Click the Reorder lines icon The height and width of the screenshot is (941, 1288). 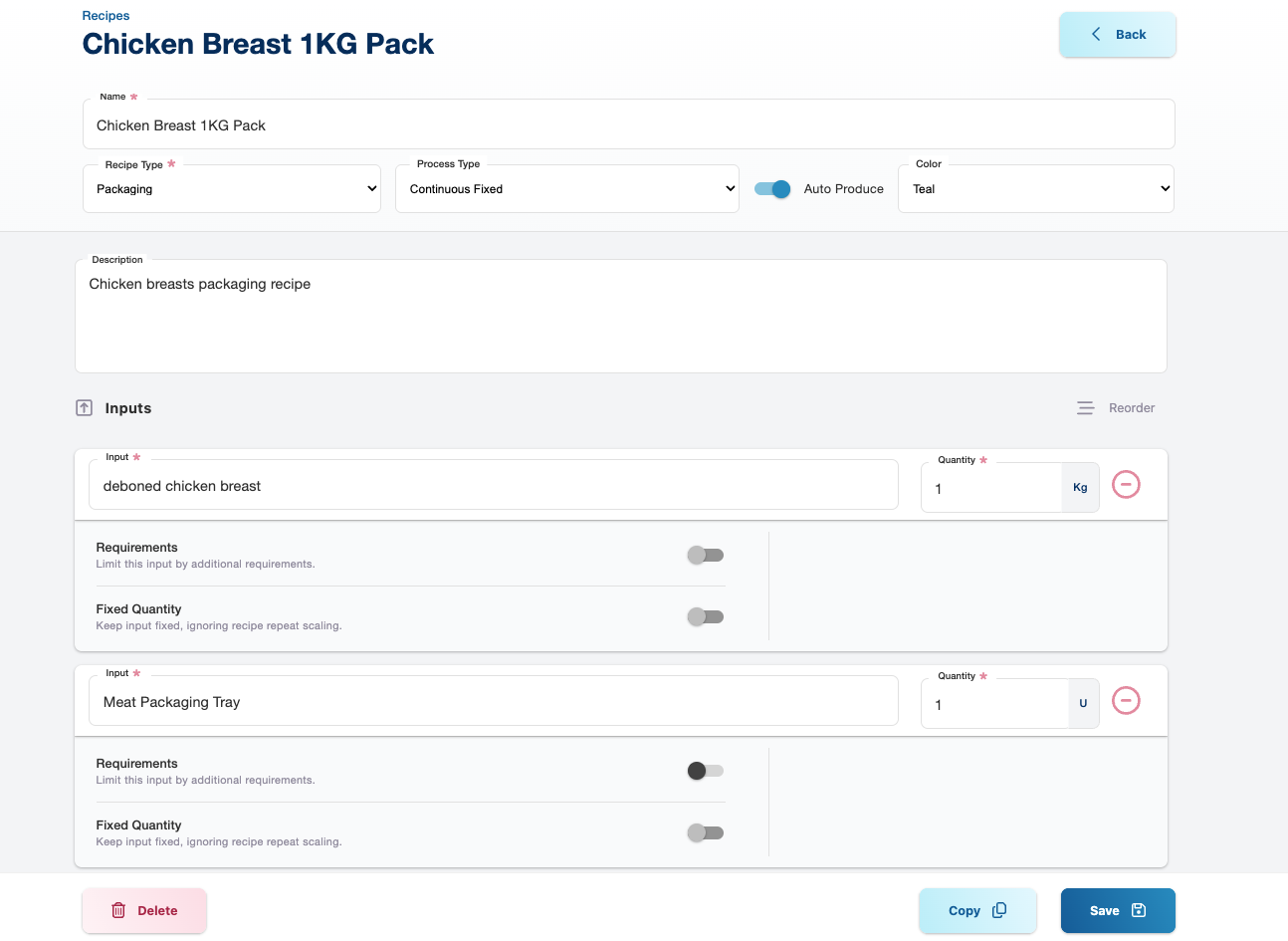point(1085,408)
